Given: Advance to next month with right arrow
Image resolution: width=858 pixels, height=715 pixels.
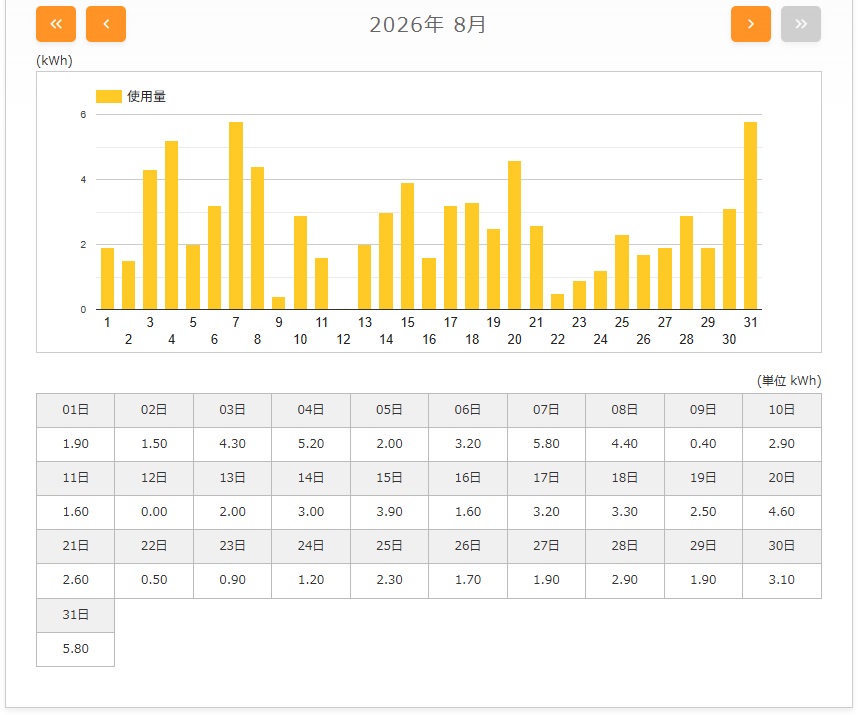Looking at the screenshot, I should 751,24.
